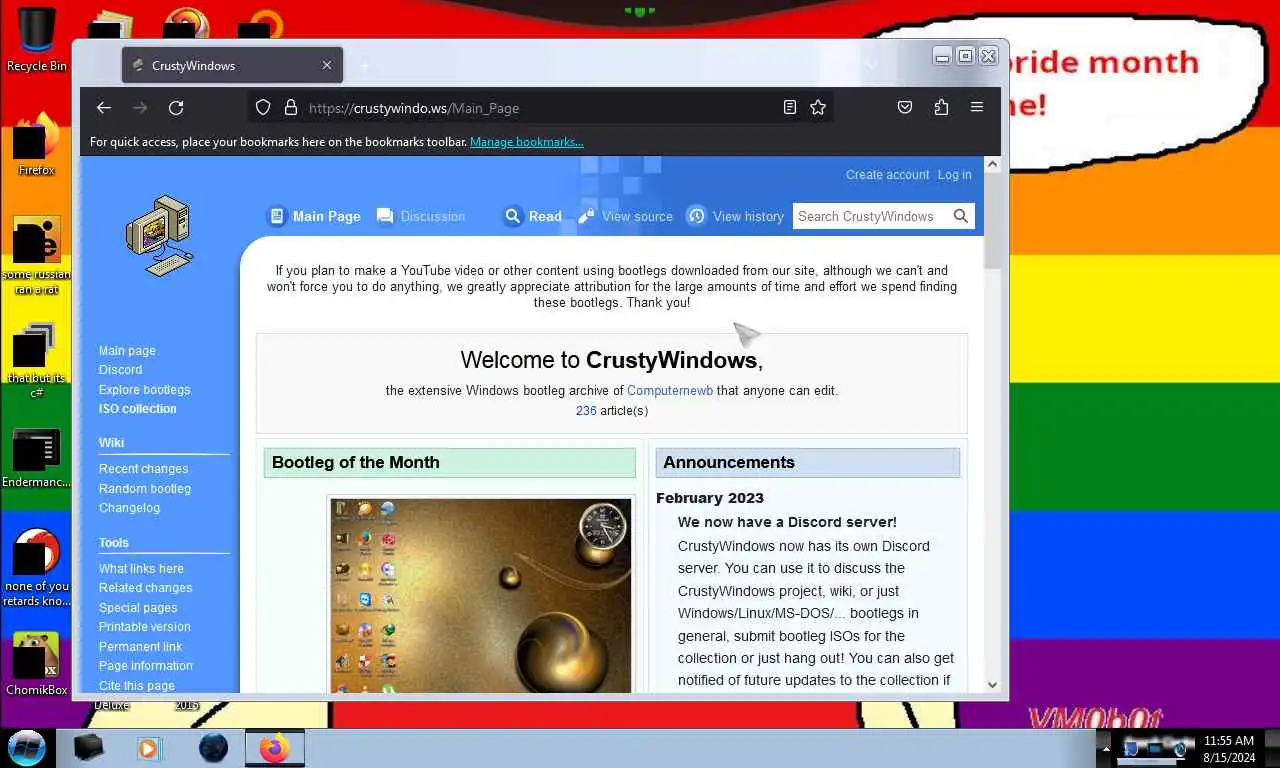This screenshot has width=1280, height=768.
Task: Open the Special pages link
Action: tap(138, 608)
